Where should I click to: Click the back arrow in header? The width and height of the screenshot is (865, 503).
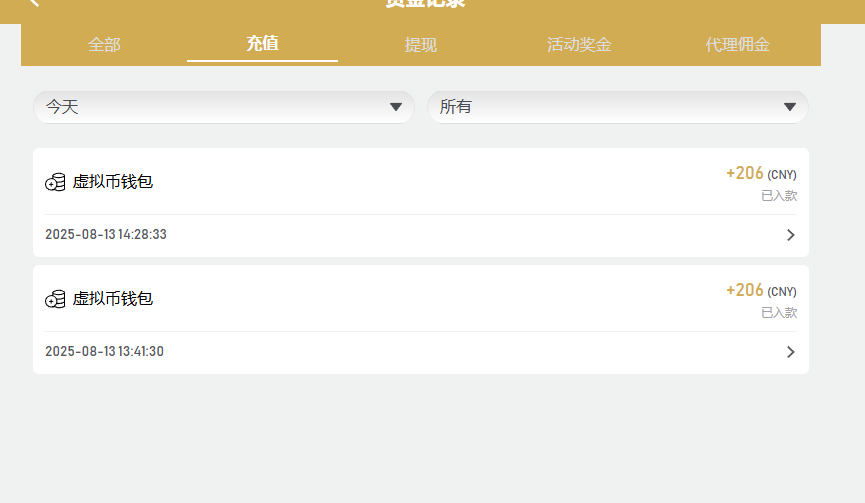34,3
